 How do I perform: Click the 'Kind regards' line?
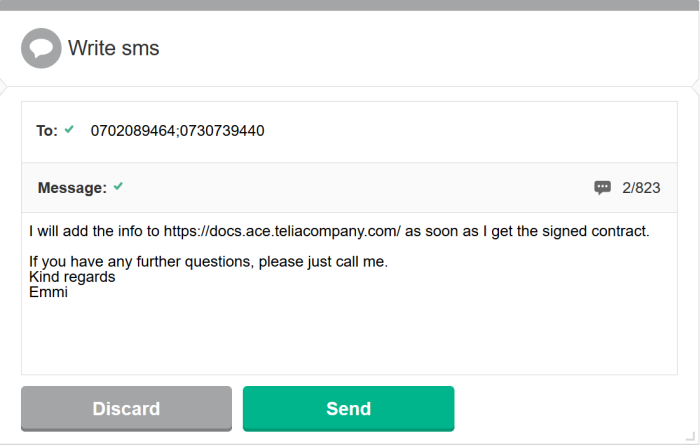(72, 277)
